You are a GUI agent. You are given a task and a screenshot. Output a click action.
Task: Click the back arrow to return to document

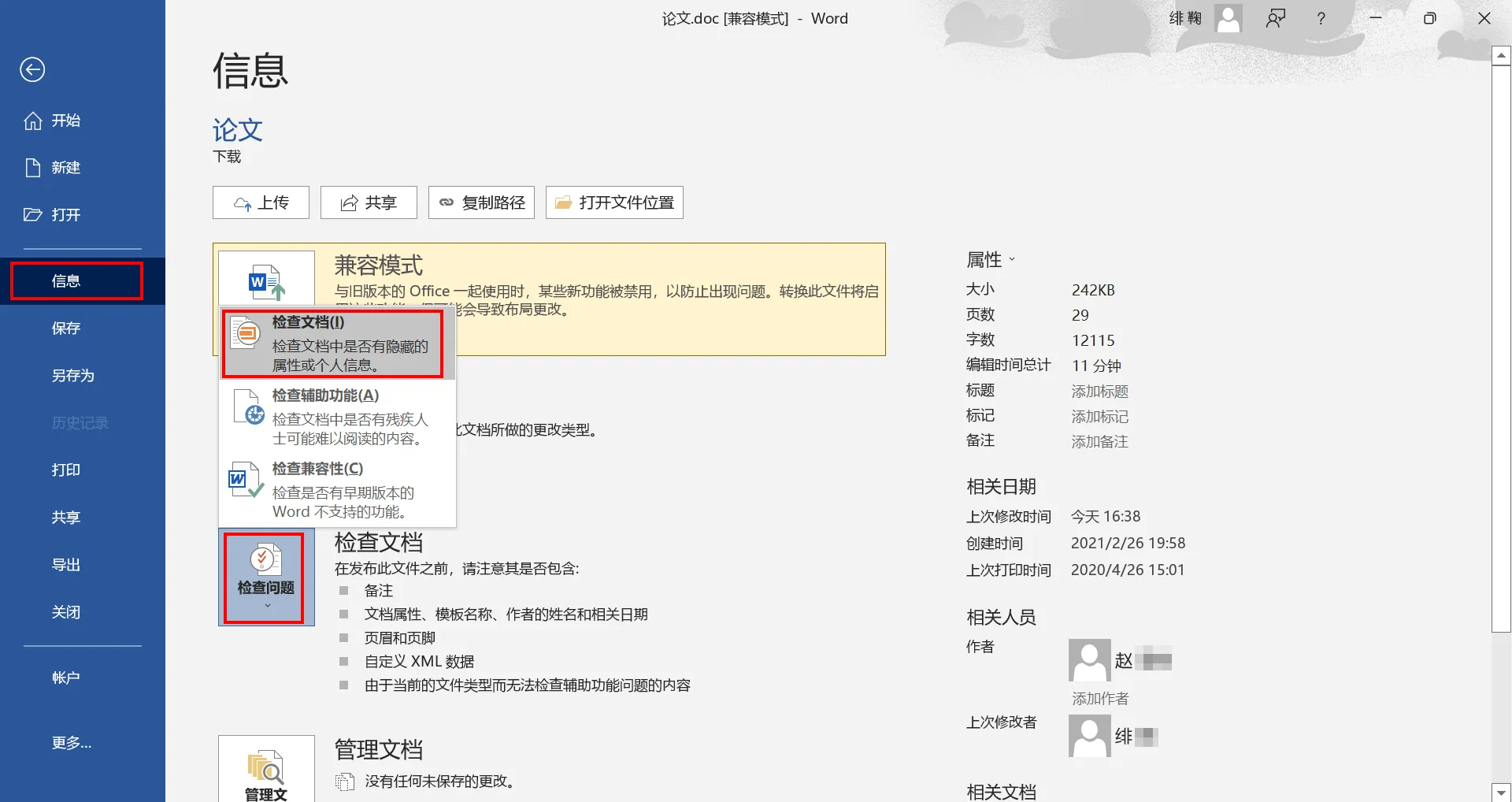(32, 69)
